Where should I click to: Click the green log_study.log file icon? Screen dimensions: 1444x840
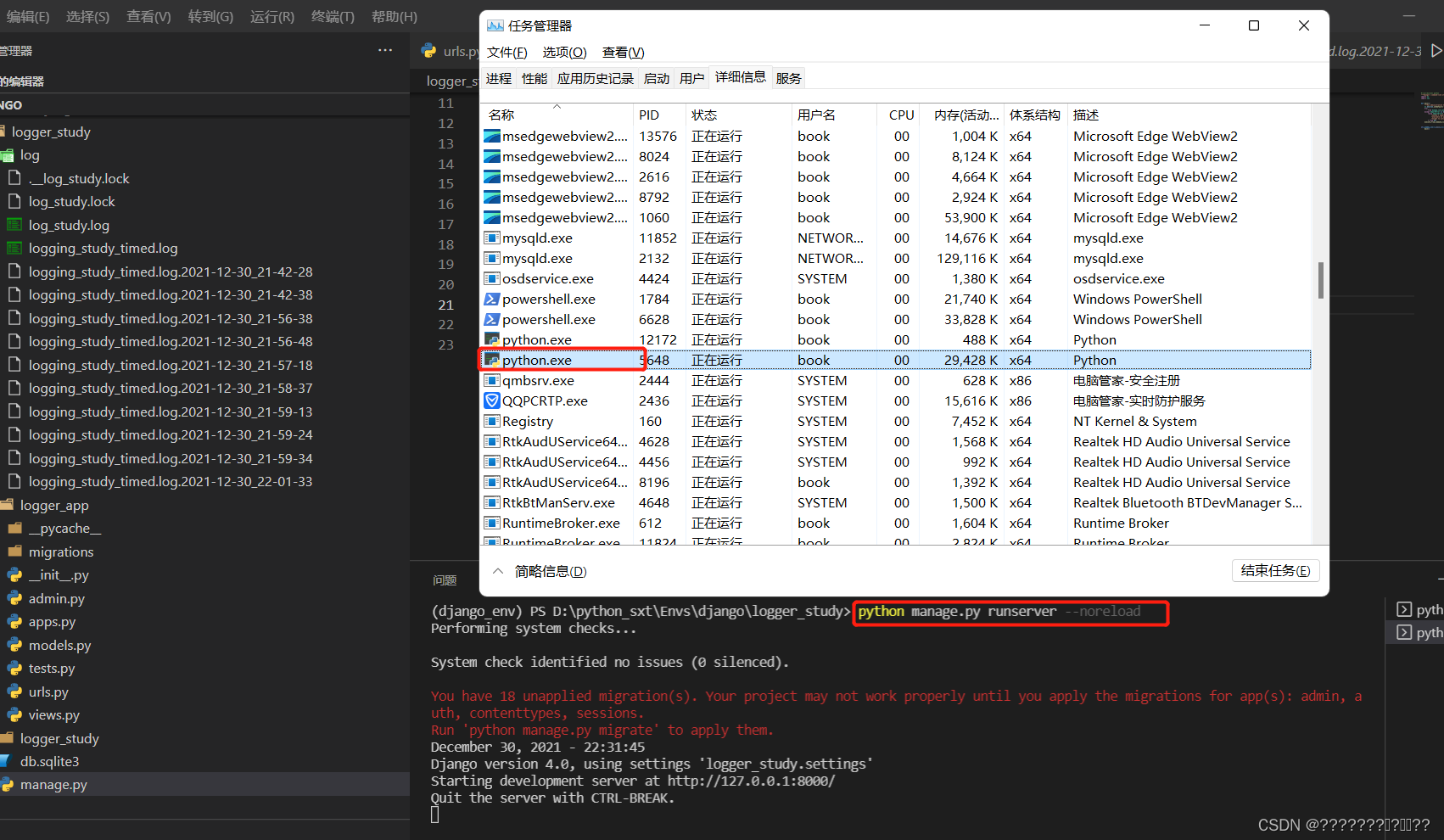[x=14, y=225]
